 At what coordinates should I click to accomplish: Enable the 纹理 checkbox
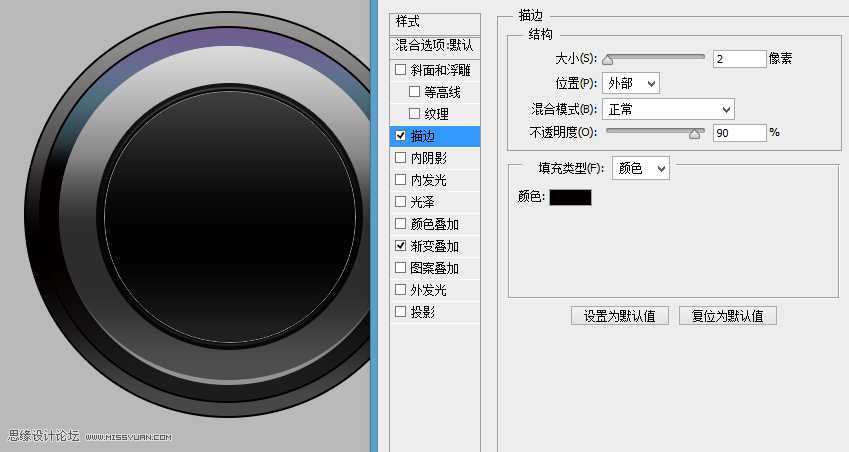coord(415,114)
